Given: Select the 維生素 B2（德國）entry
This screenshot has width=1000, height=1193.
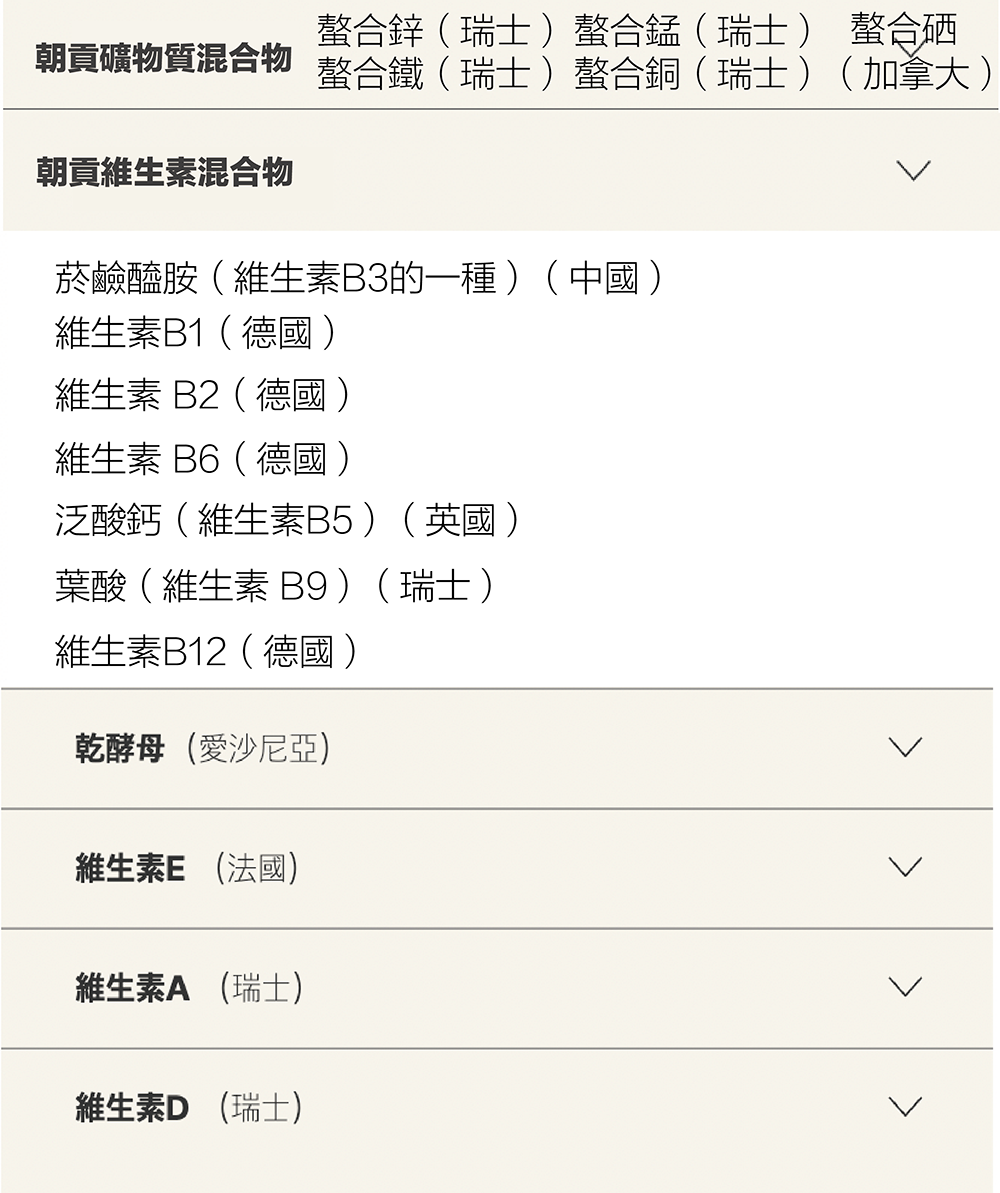Looking at the screenshot, I should (204, 396).
